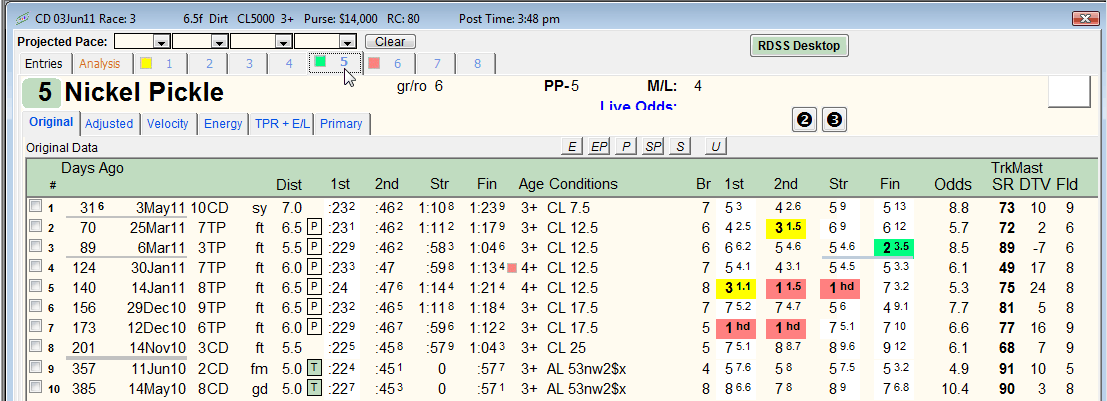
Task: Click the EP running style button
Action: [x=599, y=146]
